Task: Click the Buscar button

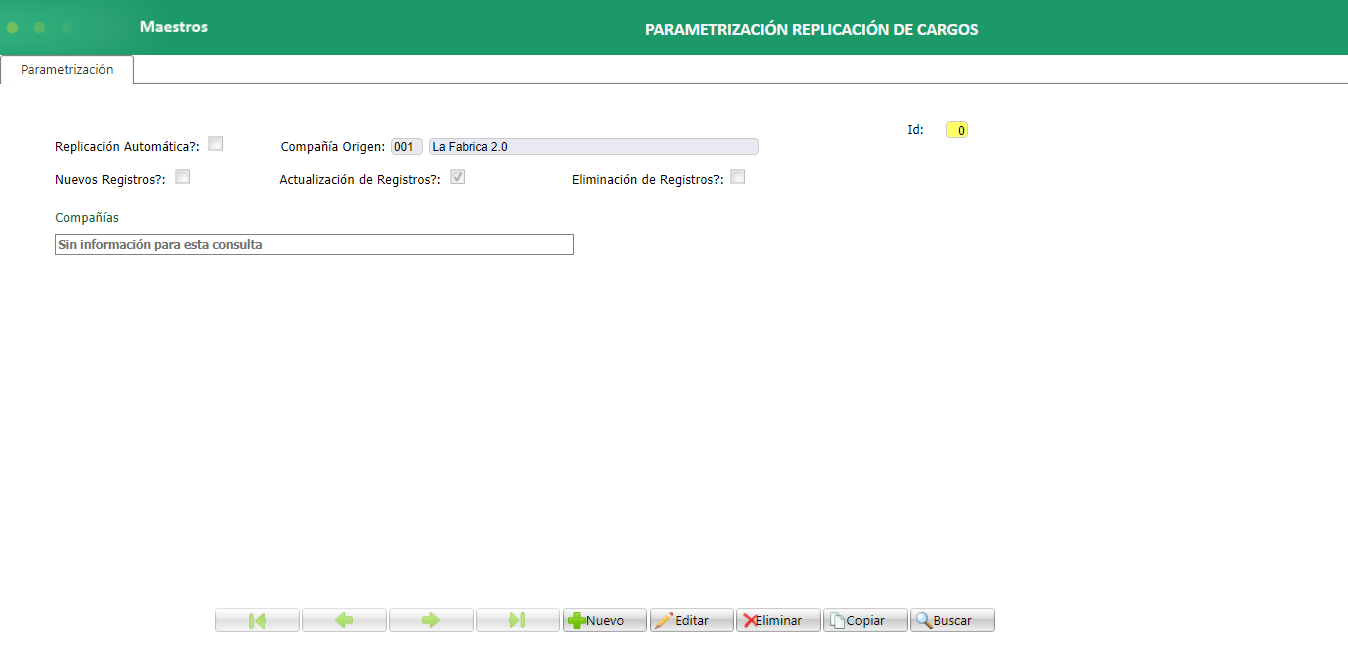Action: [x=951, y=620]
